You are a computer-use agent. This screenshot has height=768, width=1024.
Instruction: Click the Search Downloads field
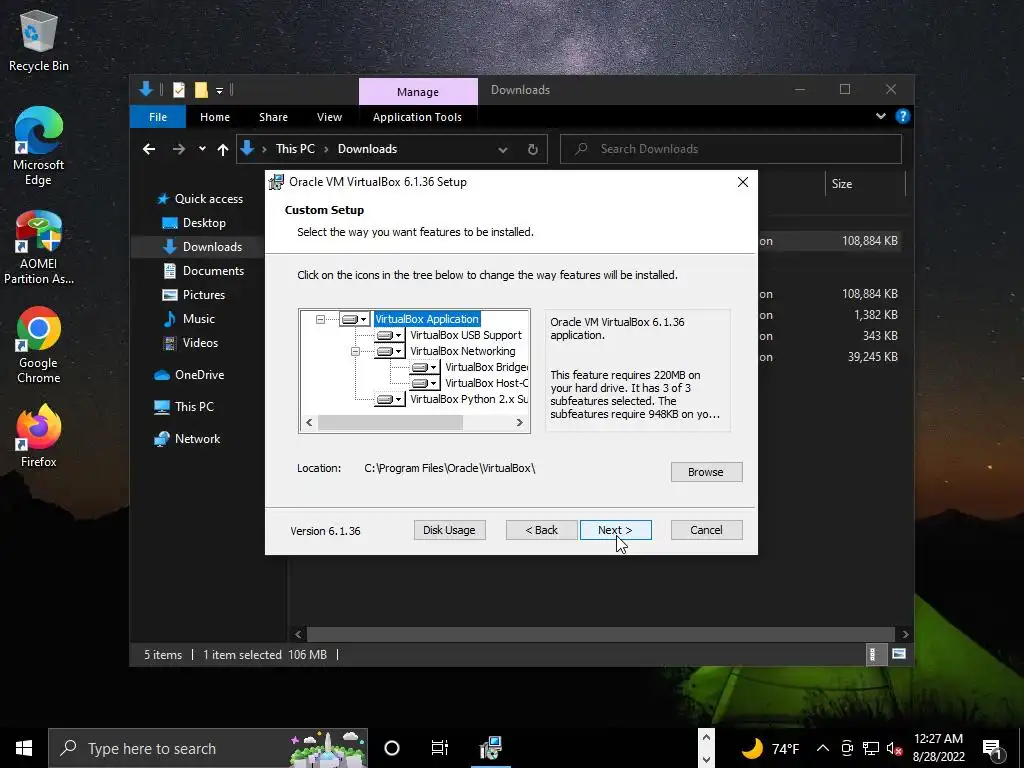coord(731,149)
